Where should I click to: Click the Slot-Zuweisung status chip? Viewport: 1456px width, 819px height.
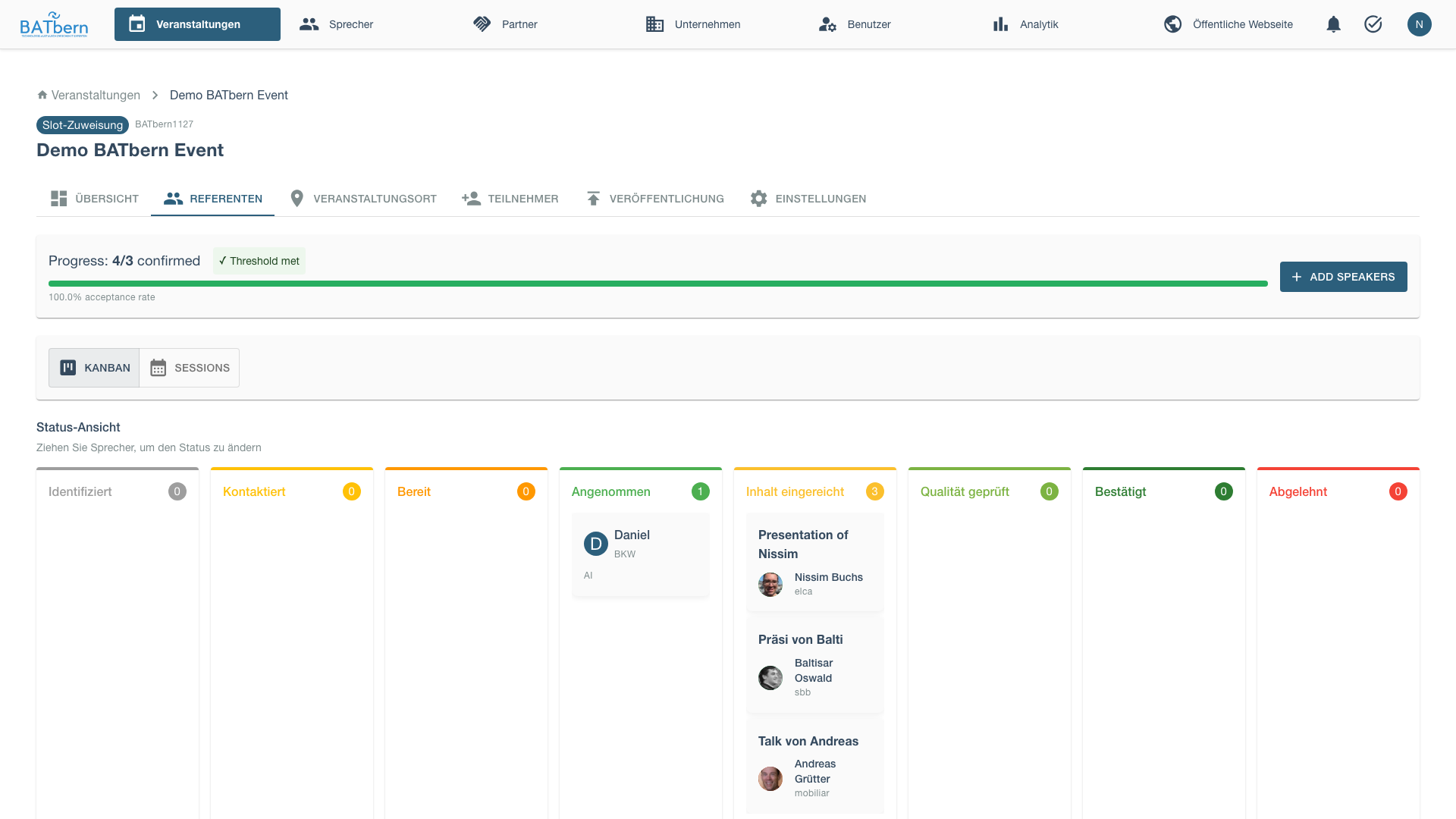click(82, 125)
